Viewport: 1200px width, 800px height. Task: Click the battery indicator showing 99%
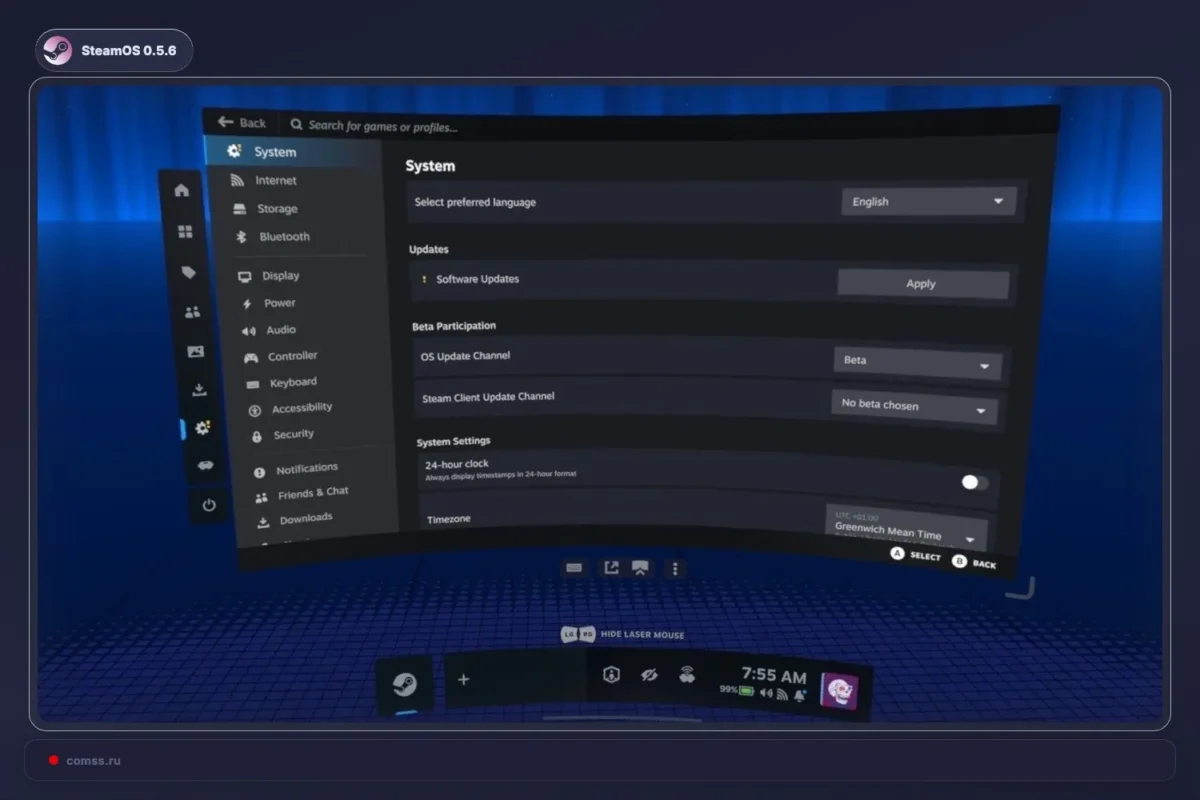[x=737, y=691]
